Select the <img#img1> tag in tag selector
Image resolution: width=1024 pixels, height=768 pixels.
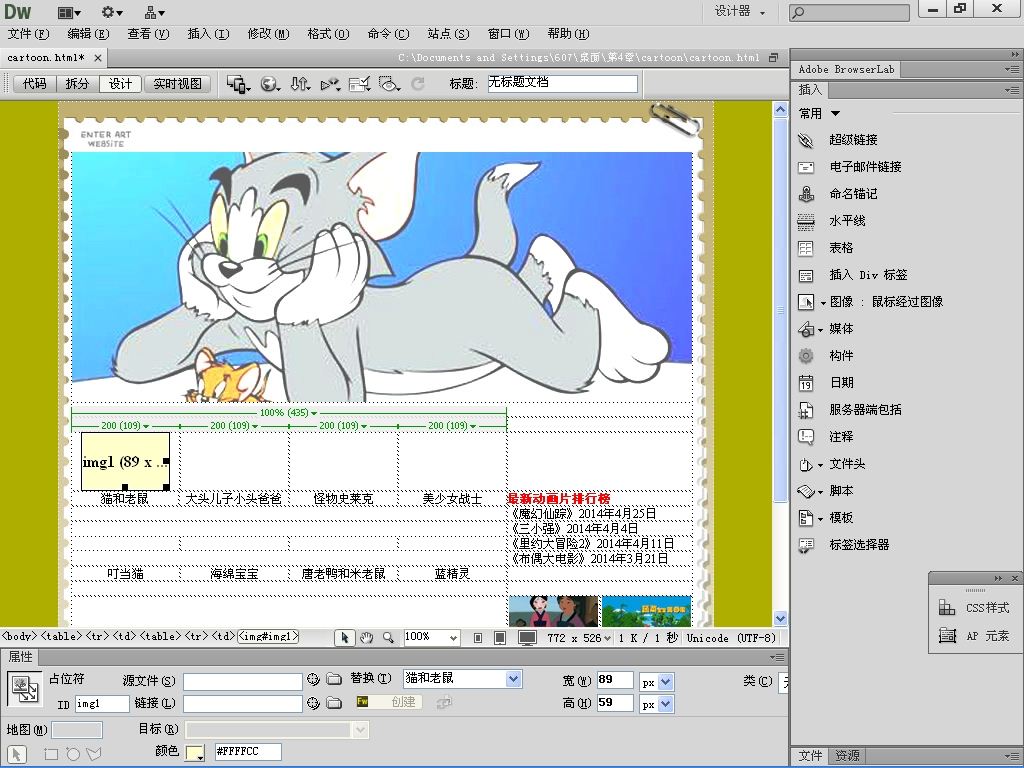pyautogui.click(x=268, y=636)
